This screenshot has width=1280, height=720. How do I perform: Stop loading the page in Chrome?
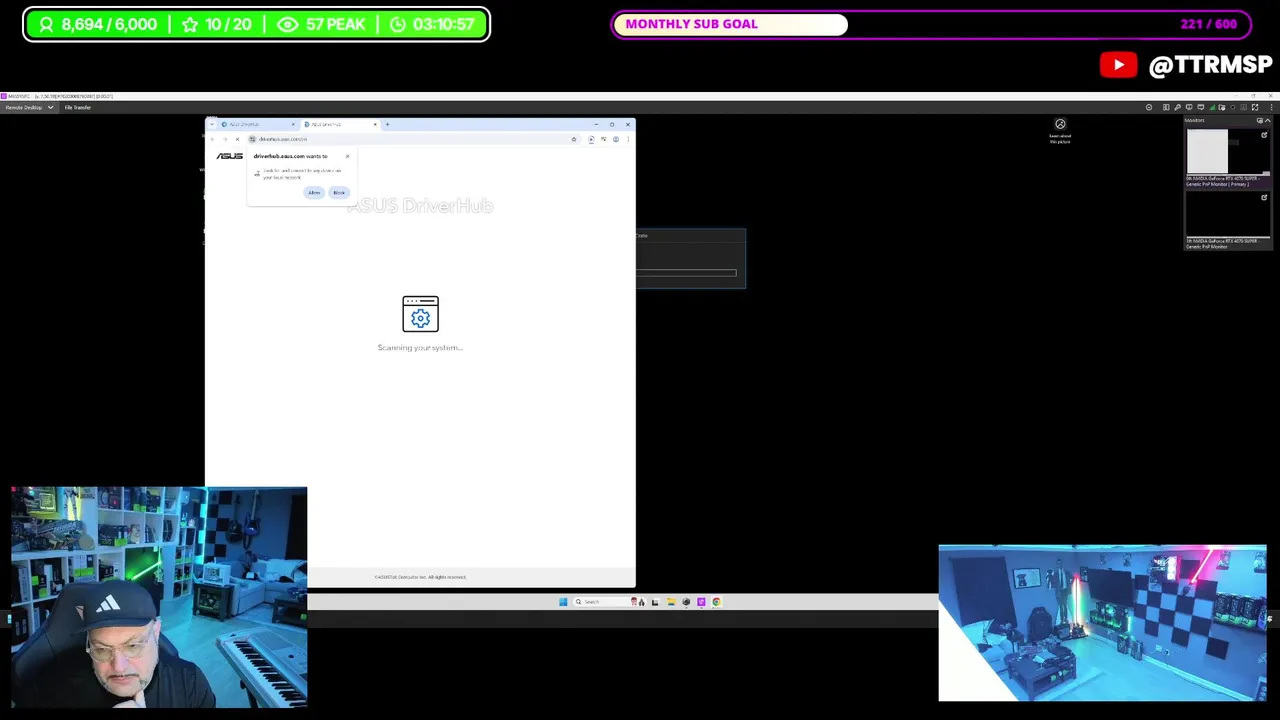[x=237, y=139]
